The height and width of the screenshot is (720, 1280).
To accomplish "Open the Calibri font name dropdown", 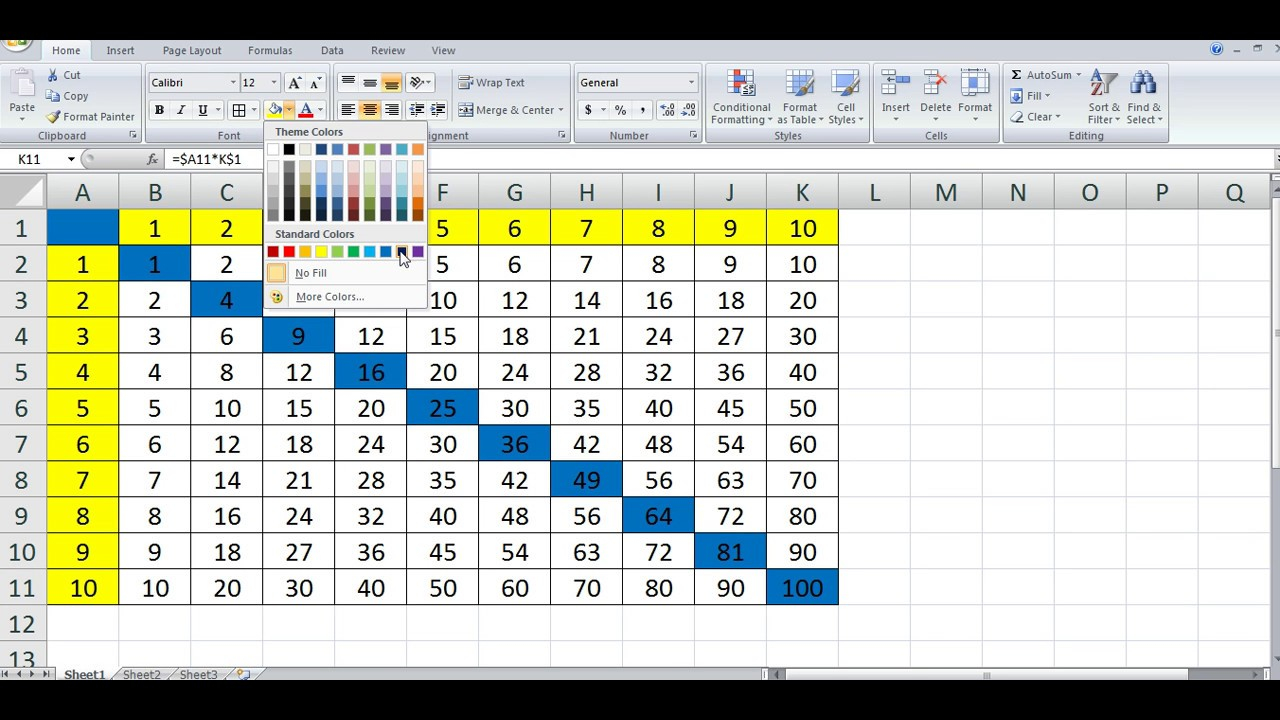I will pos(233,83).
